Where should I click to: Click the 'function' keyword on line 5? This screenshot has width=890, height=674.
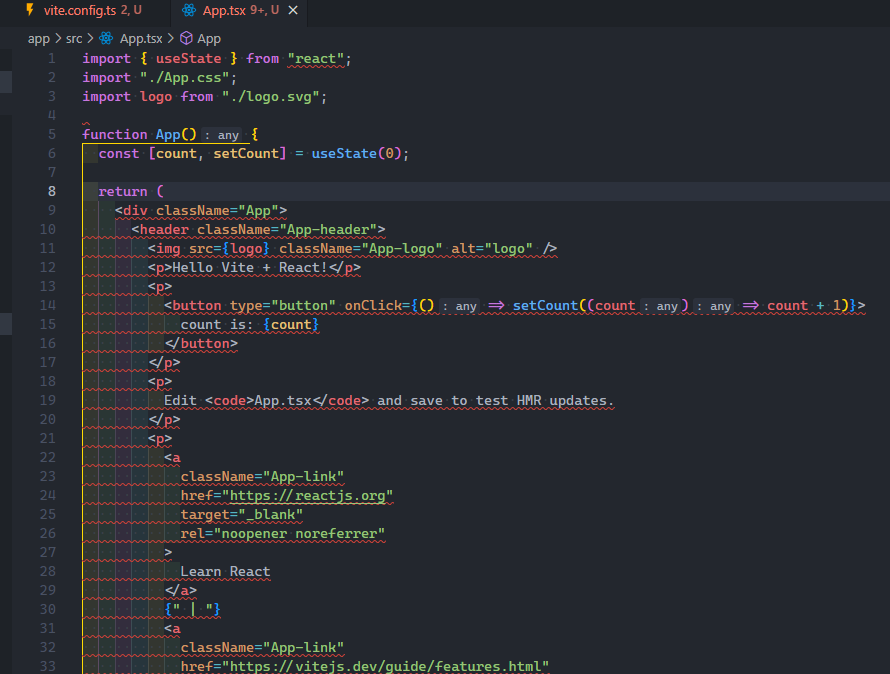[115, 135]
